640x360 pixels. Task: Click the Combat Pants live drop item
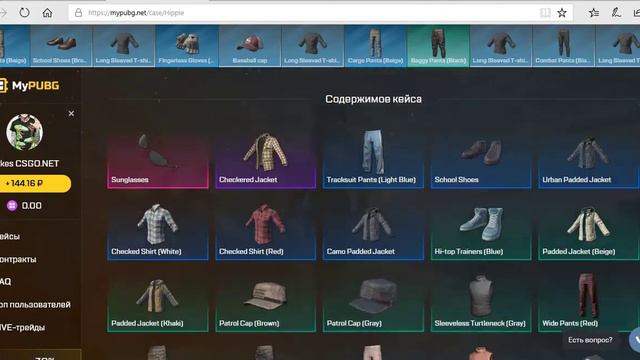(563, 46)
